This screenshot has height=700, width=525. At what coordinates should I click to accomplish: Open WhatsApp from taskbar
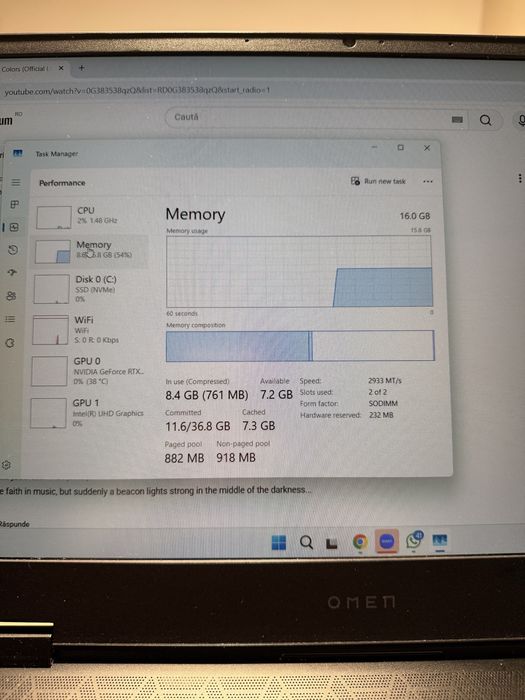point(414,540)
